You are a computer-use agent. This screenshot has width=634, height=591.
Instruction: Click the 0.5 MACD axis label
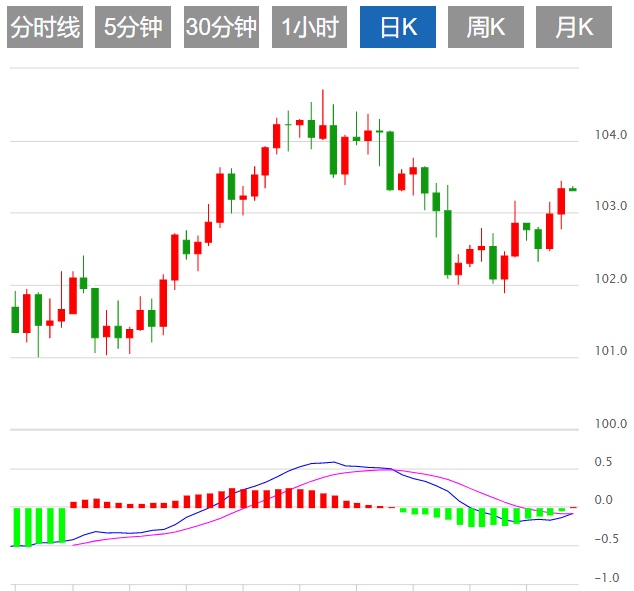603,462
